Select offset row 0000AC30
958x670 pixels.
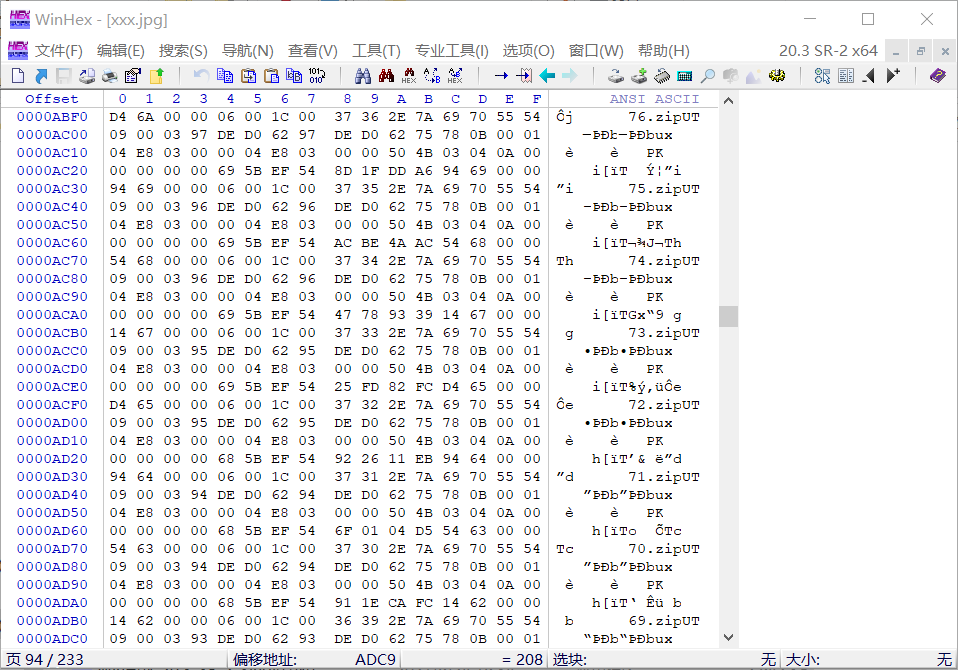(52, 189)
